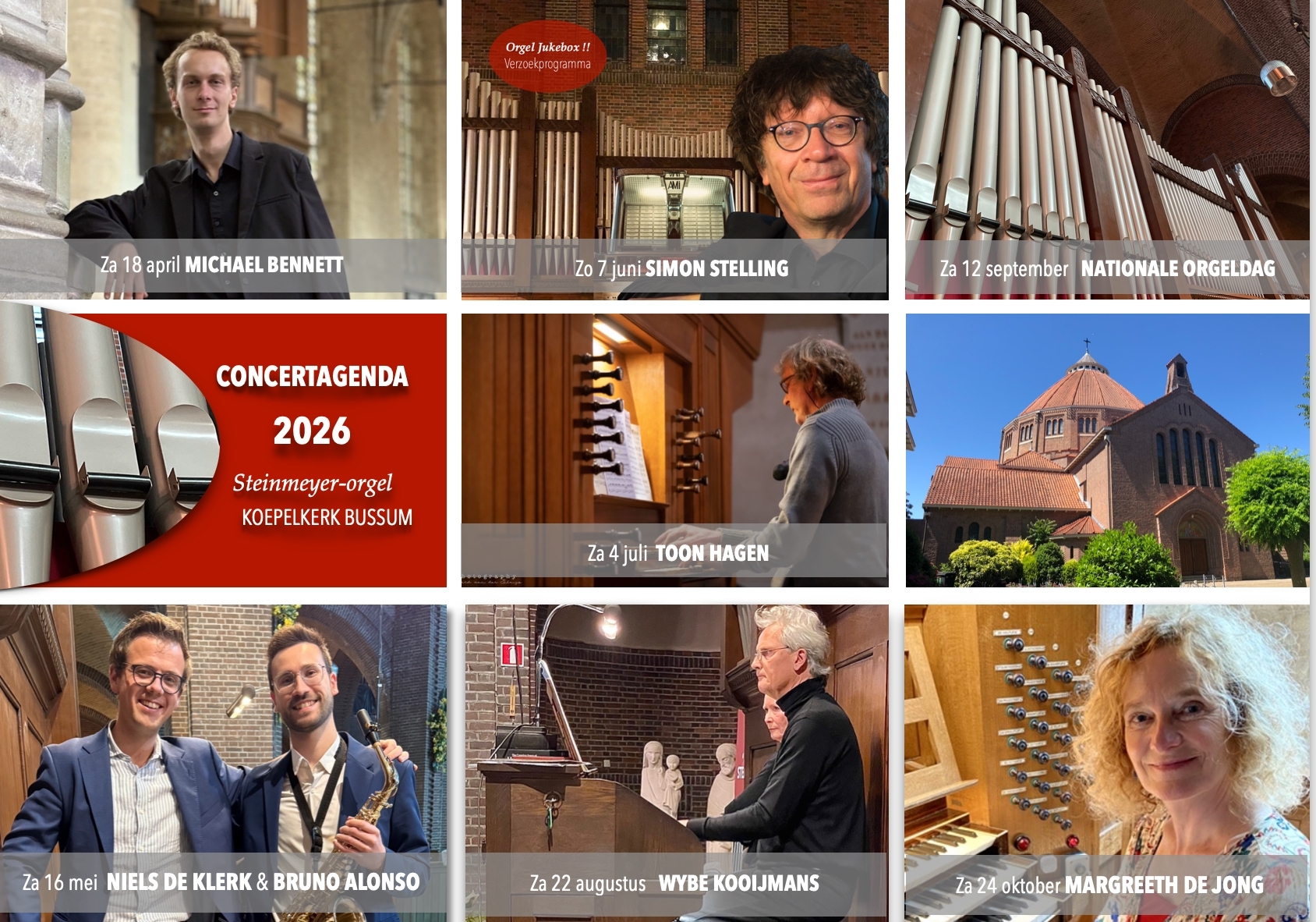Open the Nationale Orgeldag organ pipes image
Screen dimensions: 1316x922
coord(1107,149)
